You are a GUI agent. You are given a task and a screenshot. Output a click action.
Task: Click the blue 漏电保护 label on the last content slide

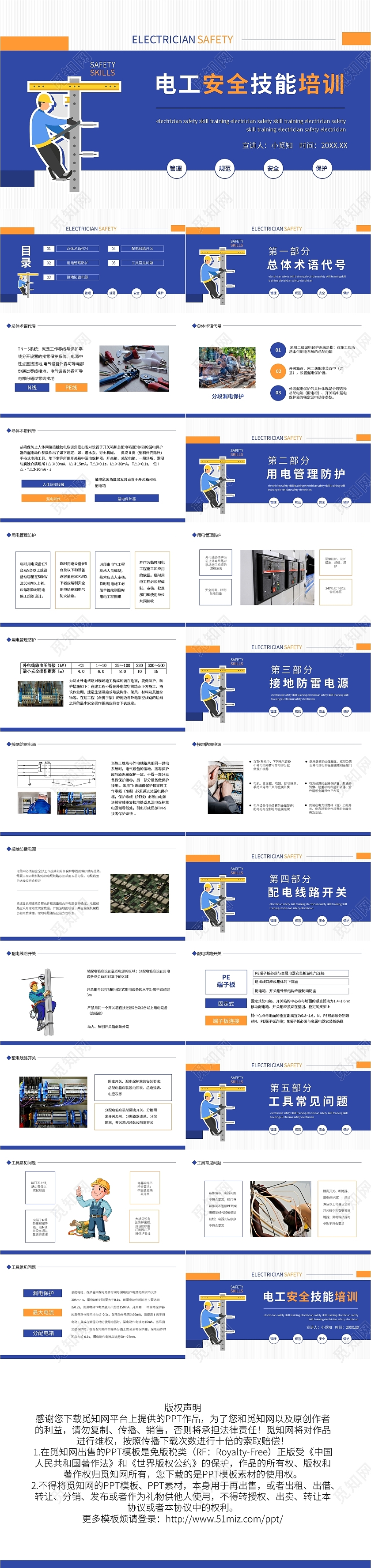(x=43, y=1293)
